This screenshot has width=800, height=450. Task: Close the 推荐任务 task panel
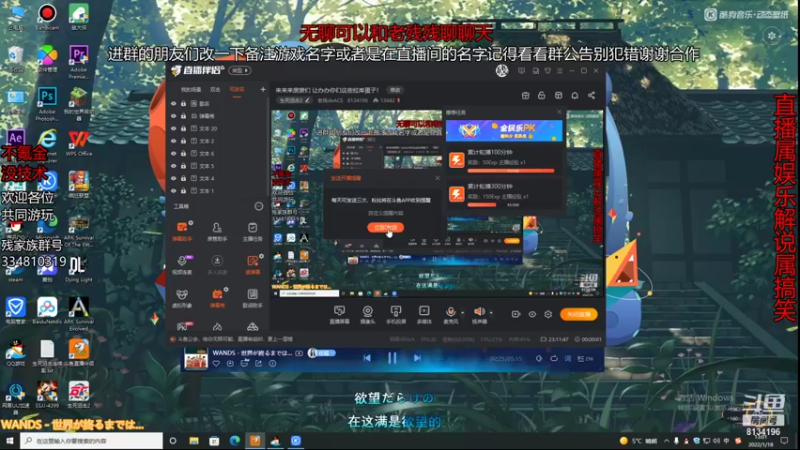559,112
